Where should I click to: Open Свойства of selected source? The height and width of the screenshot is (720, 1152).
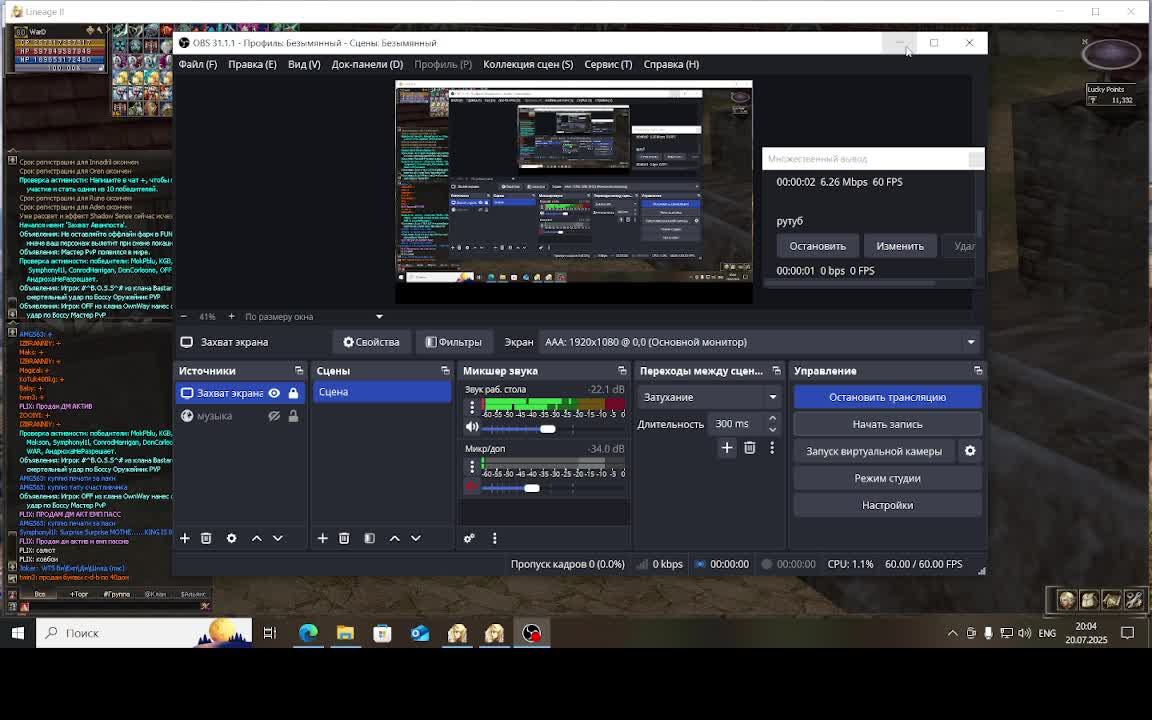point(372,342)
